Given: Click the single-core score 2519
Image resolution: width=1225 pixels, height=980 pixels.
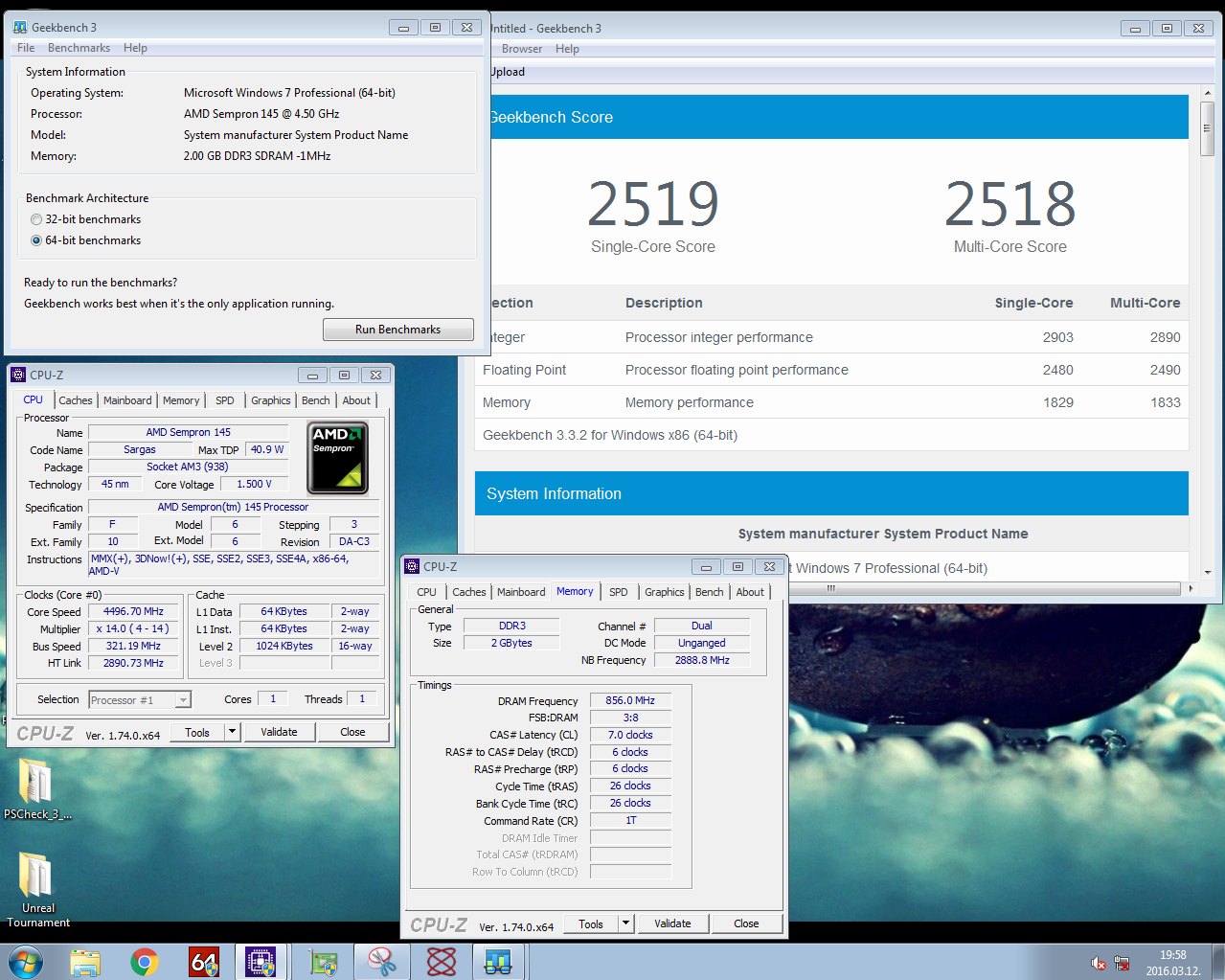Looking at the screenshot, I should click(653, 204).
